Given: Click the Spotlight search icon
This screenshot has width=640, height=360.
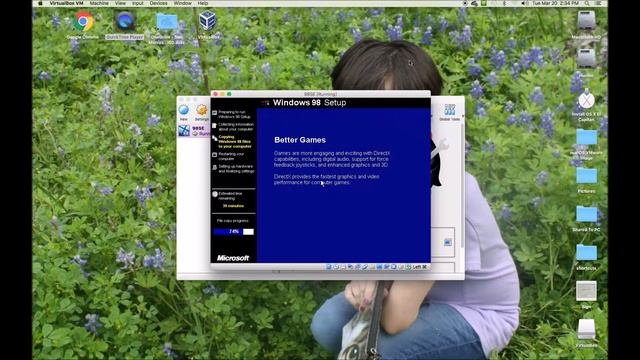Looking at the screenshot, I should pos(587,3).
